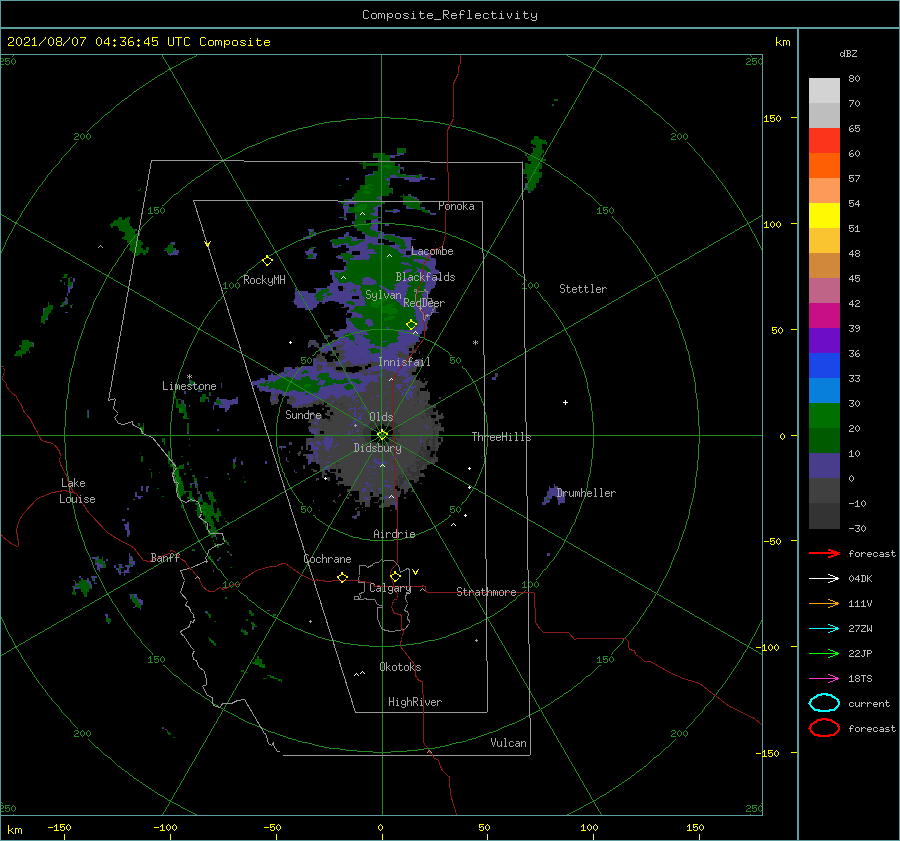This screenshot has width=900, height=841.
Task: Click the HighRiver town label
Action: (415, 702)
